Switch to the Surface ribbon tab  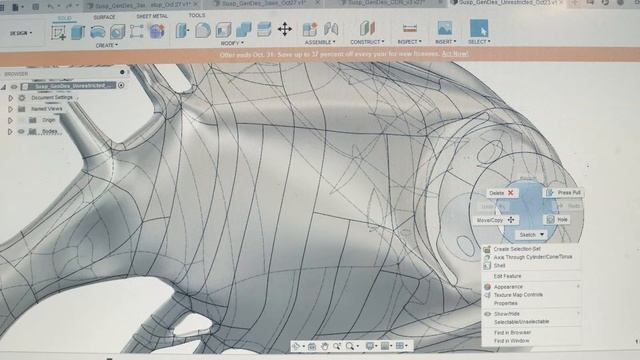tap(104, 18)
